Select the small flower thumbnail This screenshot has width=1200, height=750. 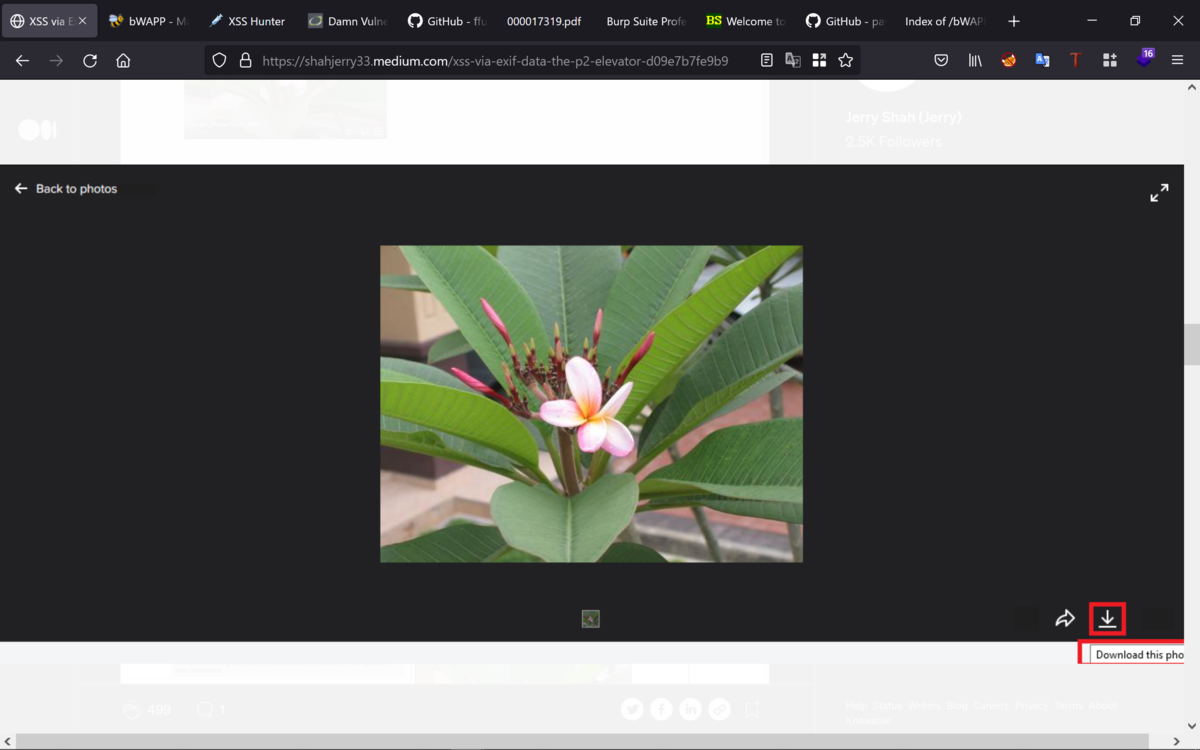(591, 619)
